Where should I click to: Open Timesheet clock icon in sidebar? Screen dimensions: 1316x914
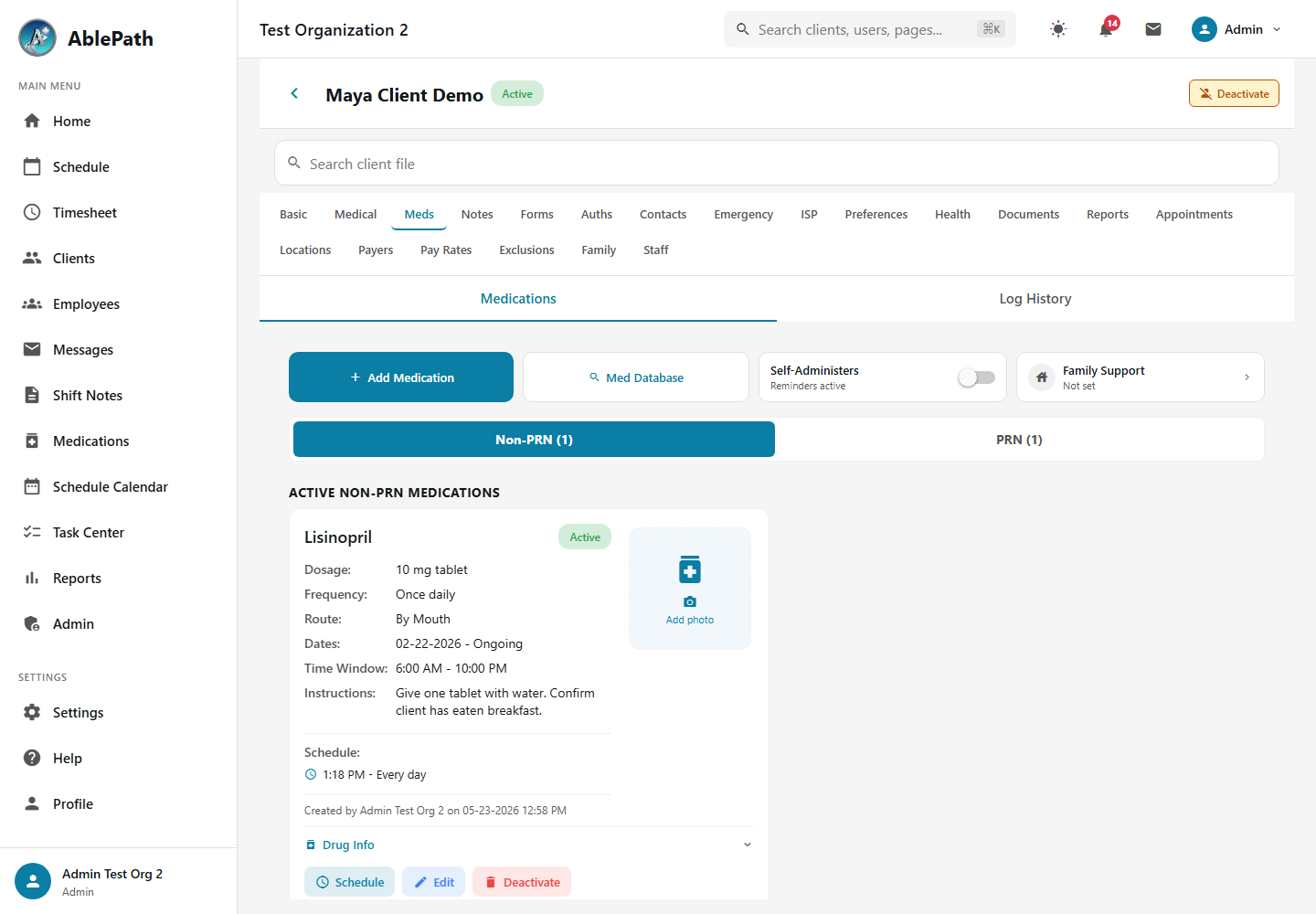[32, 213]
